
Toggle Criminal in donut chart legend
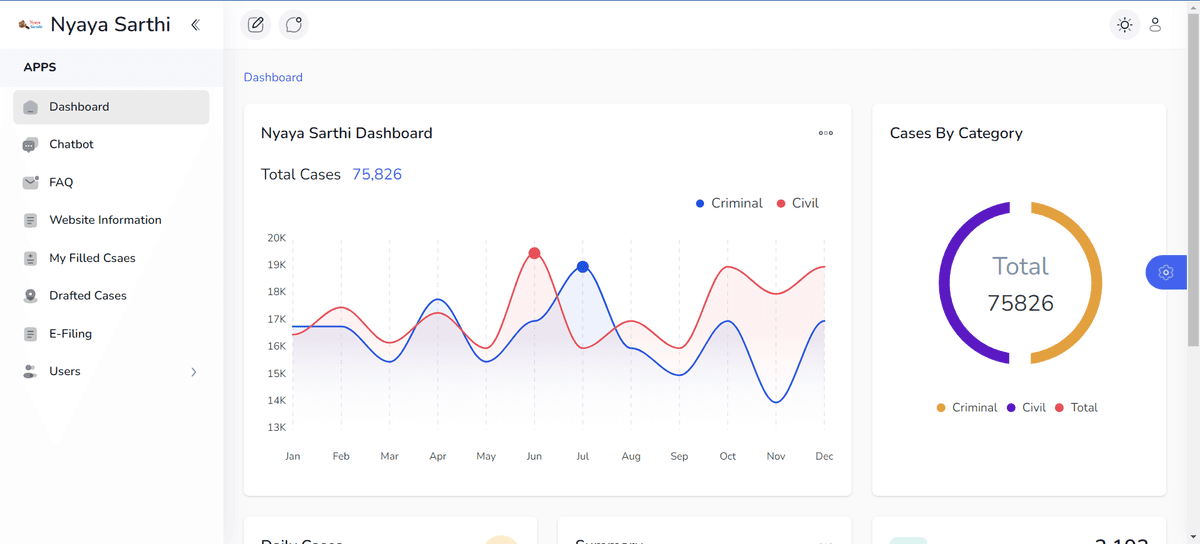click(x=967, y=408)
